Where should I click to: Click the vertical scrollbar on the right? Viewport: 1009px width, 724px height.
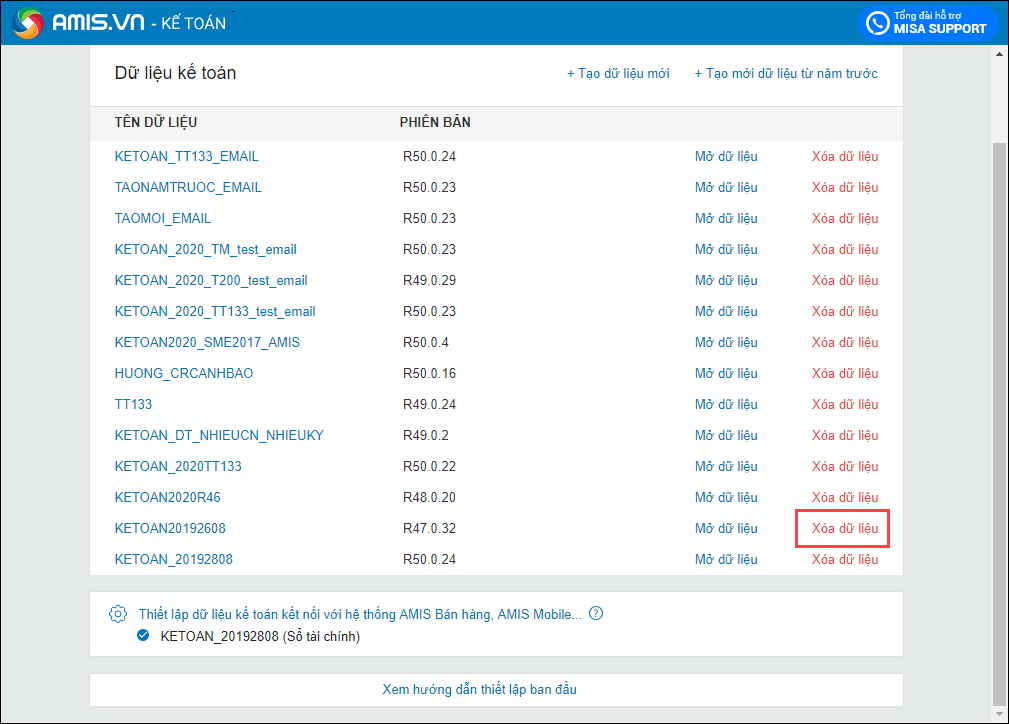tap(999, 400)
